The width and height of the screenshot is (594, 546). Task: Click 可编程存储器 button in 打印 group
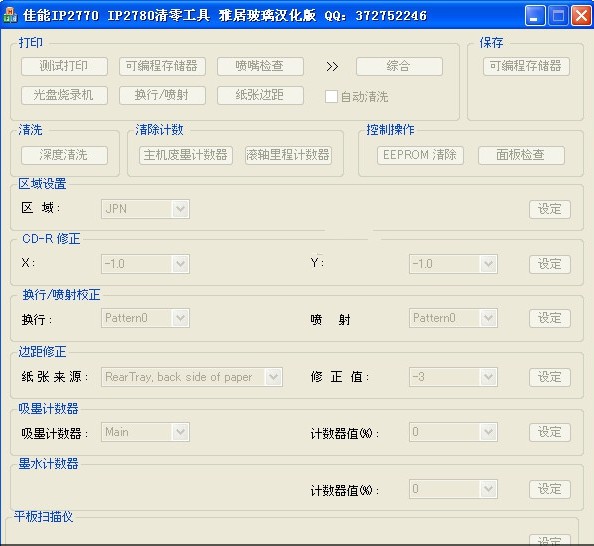tap(162, 66)
